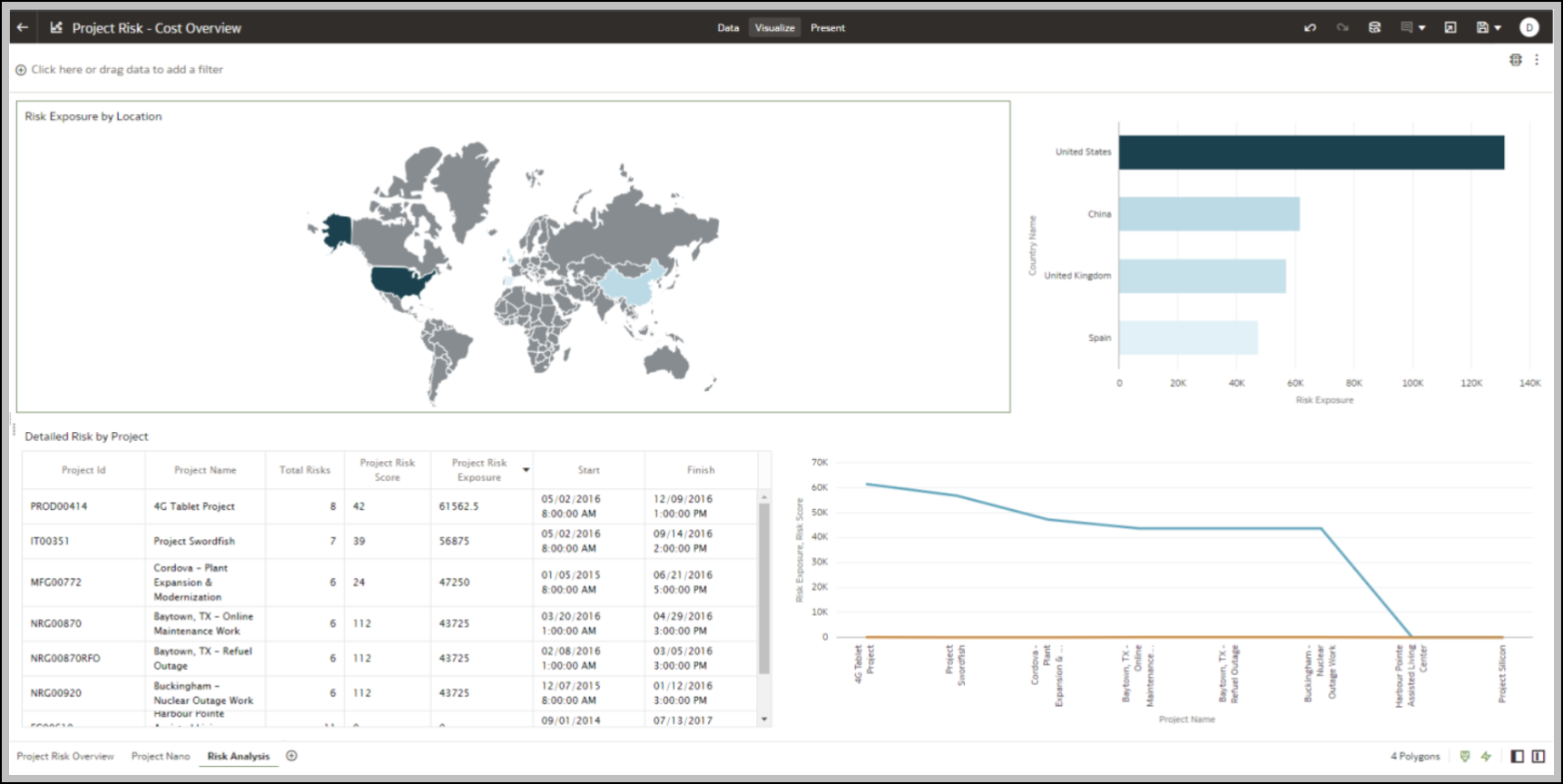This screenshot has width=1563, height=784.
Task: Open the user profile avatar D
Action: 1529,27
